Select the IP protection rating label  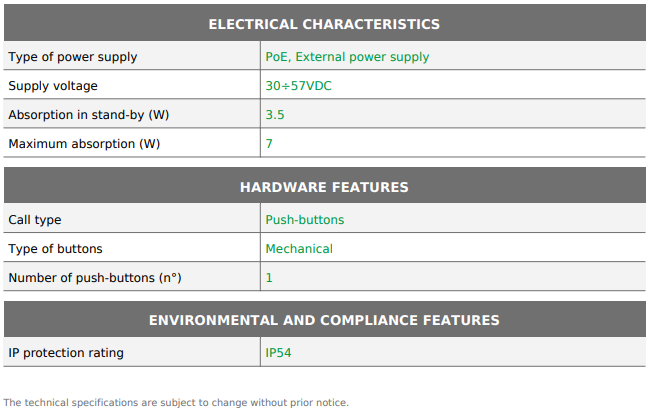click(x=66, y=353)
